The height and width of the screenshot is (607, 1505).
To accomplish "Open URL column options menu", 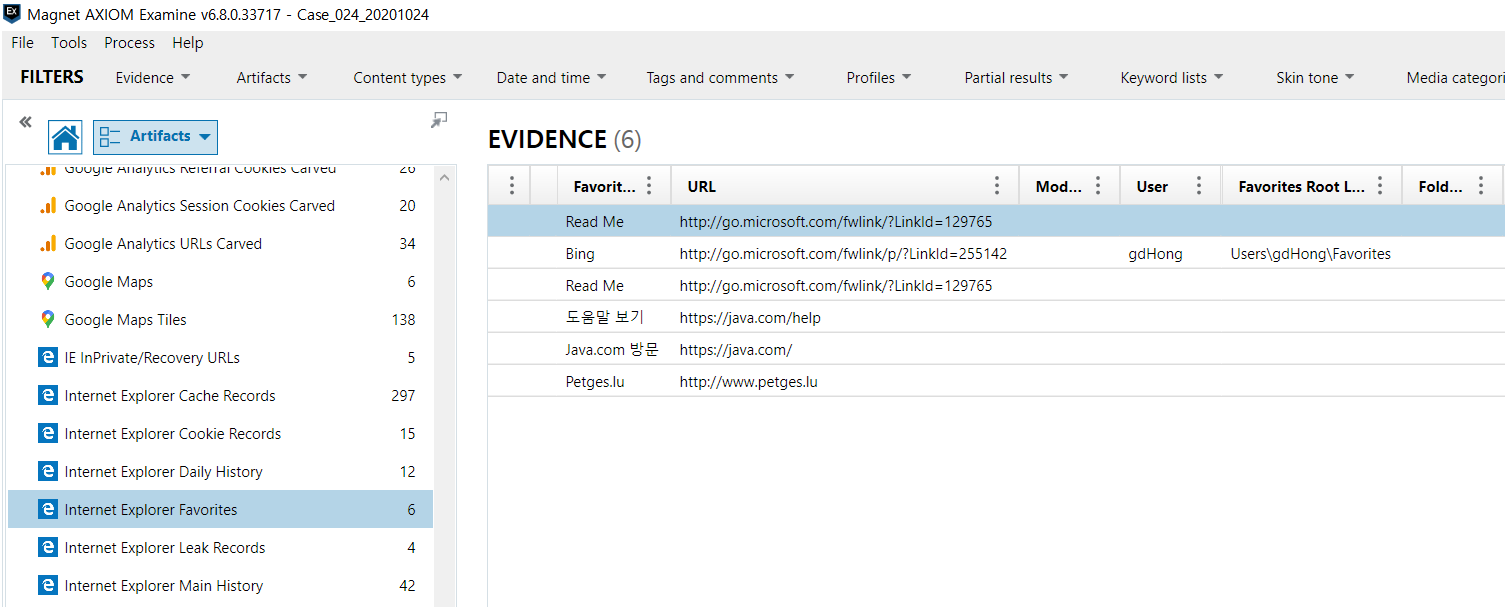I will [997, 186].
